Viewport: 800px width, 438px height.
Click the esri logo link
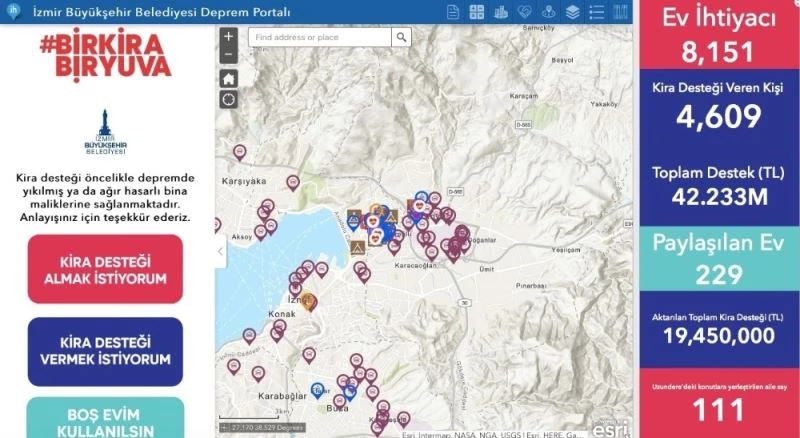click(611, 429)
